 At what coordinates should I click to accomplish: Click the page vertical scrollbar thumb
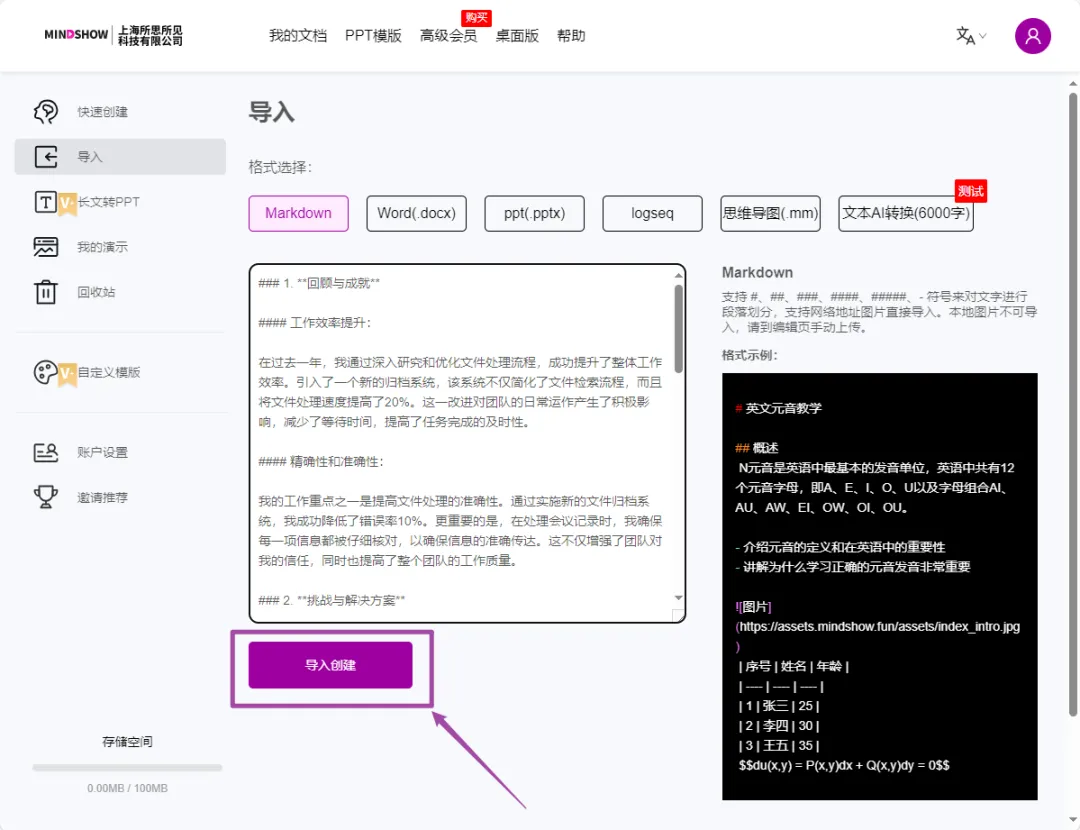pos(1072,405)
